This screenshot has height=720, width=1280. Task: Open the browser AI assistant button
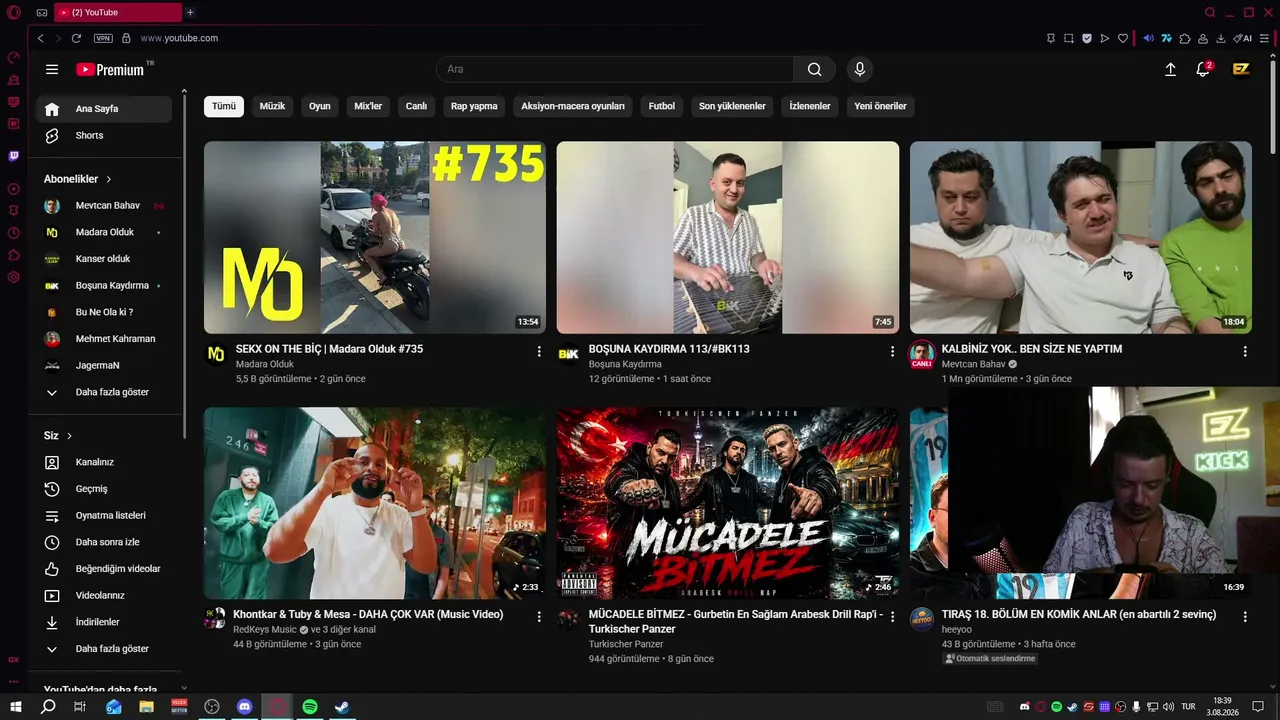coord(1243,38)
